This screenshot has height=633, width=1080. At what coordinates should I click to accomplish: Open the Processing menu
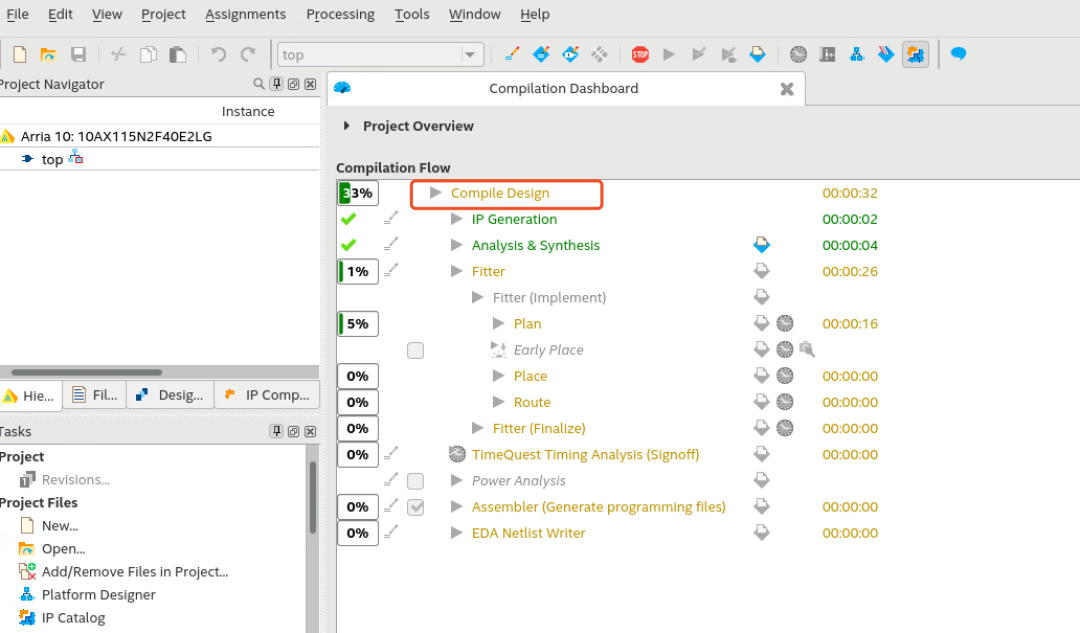(x=340, y=14)
